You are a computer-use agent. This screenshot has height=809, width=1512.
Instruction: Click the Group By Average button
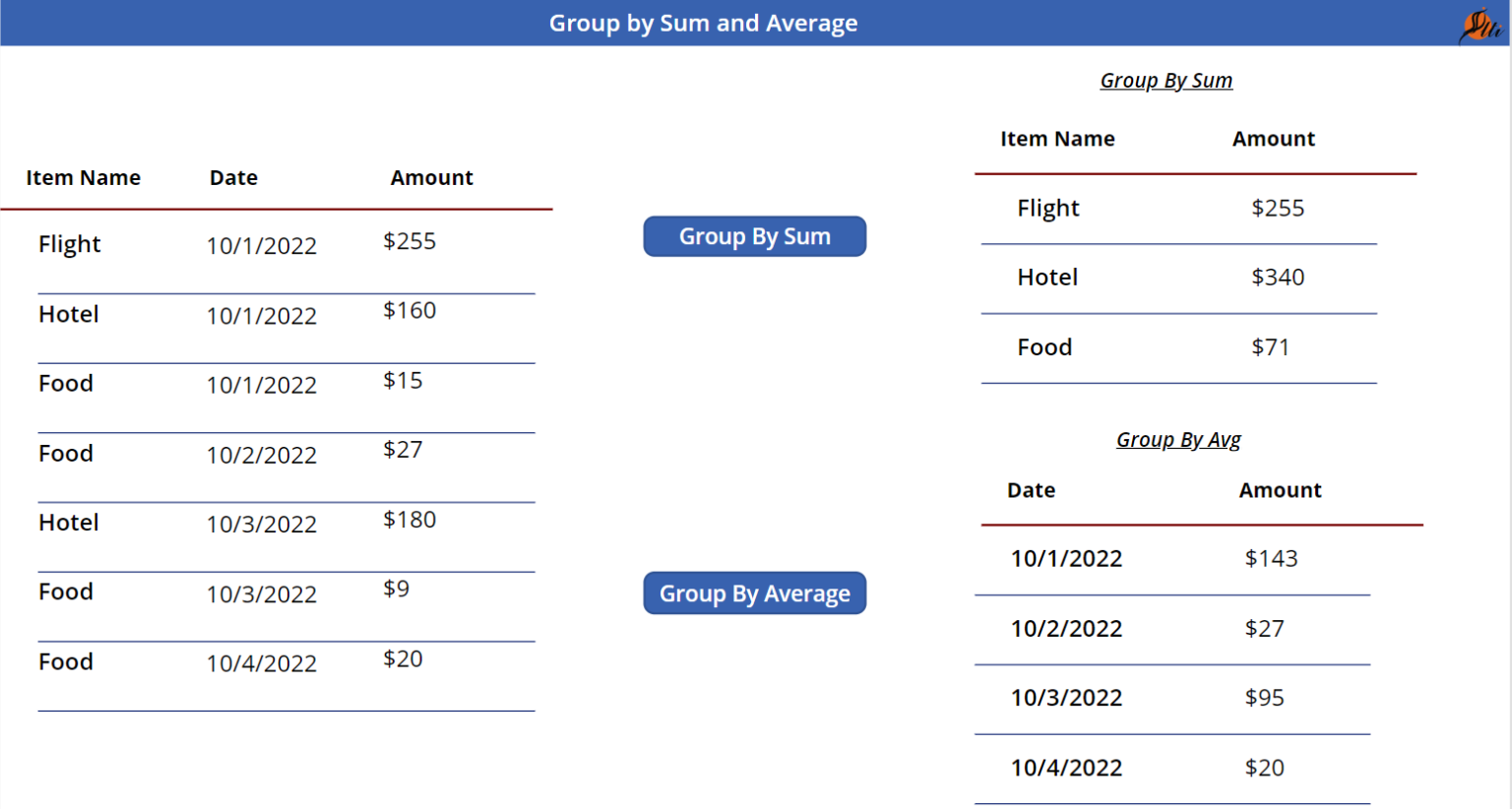coord(754,592)
